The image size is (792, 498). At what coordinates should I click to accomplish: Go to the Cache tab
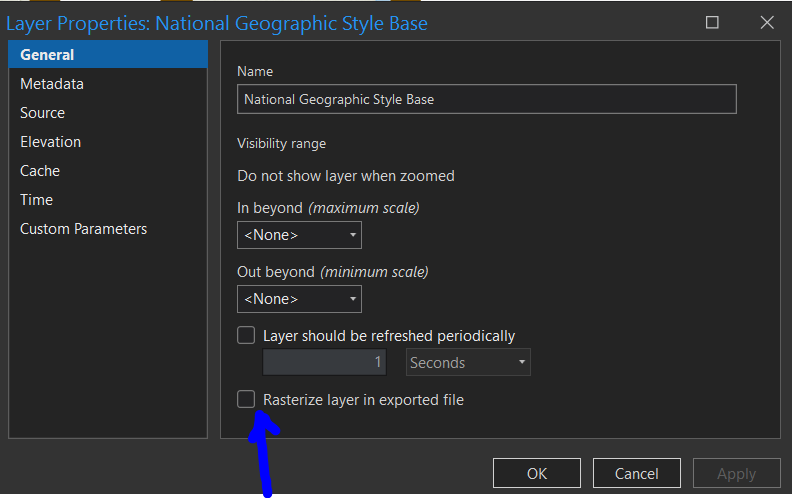[40, 171]
